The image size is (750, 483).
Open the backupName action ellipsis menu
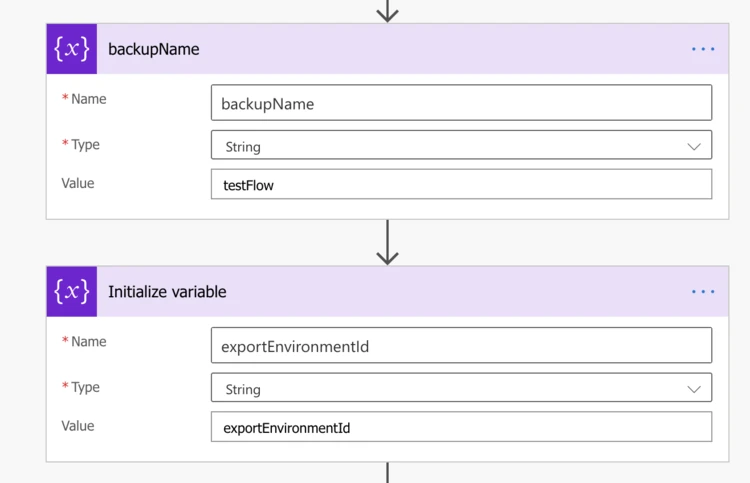pos(703,49)
